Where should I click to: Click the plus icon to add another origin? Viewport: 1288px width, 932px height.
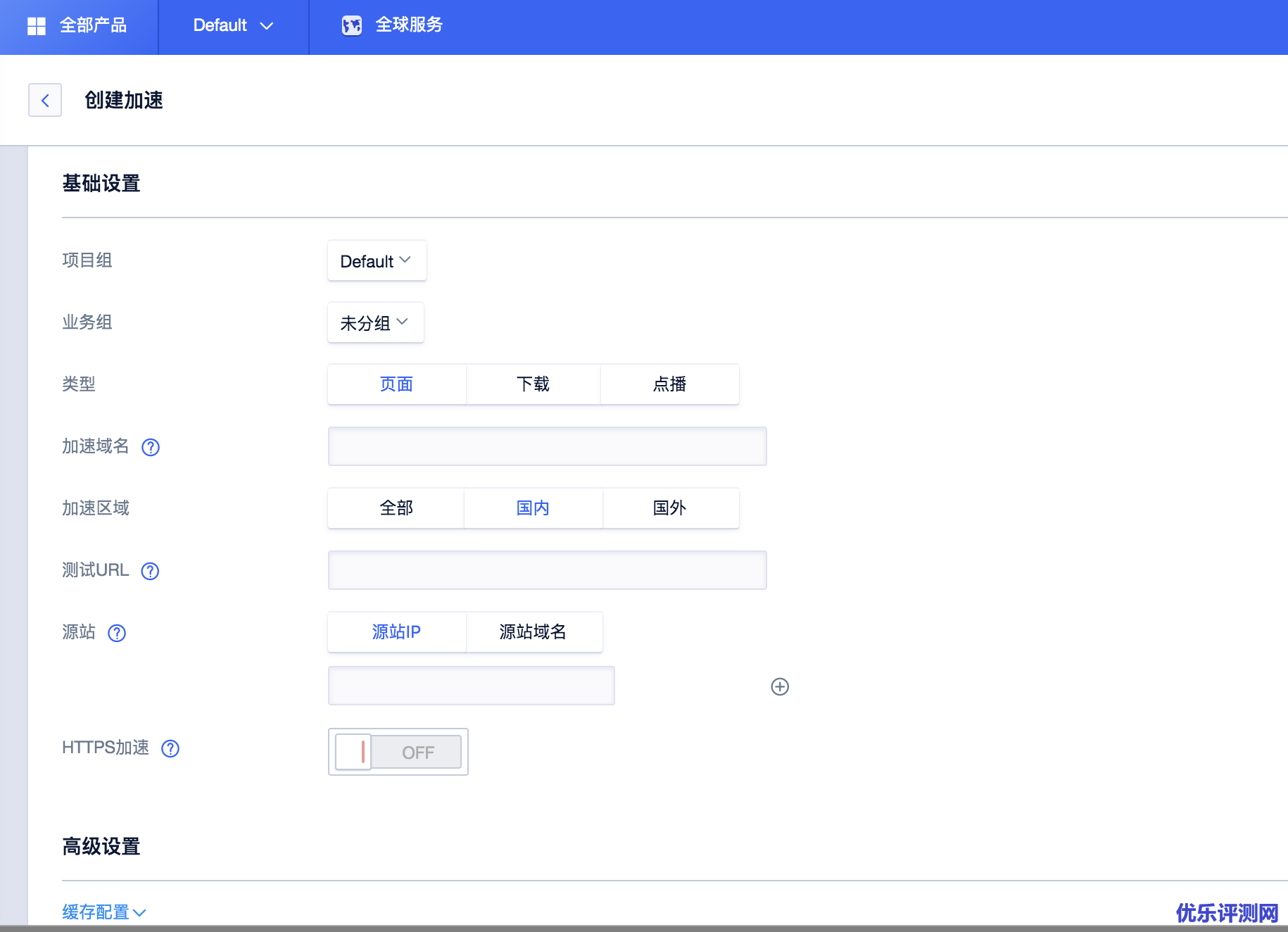pyautogui.click(x=779, y=686)
